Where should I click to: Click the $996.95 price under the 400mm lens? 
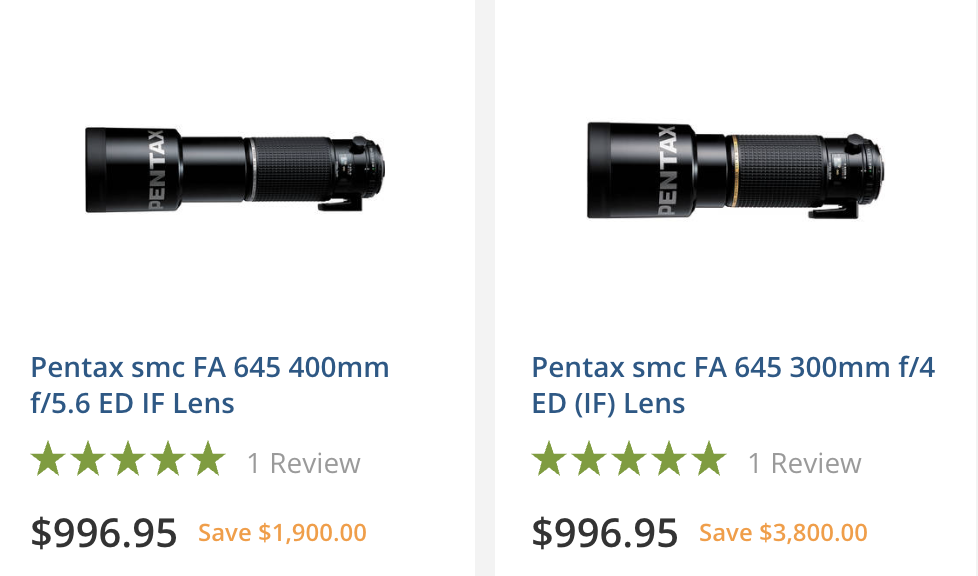(x=103, y=533)
